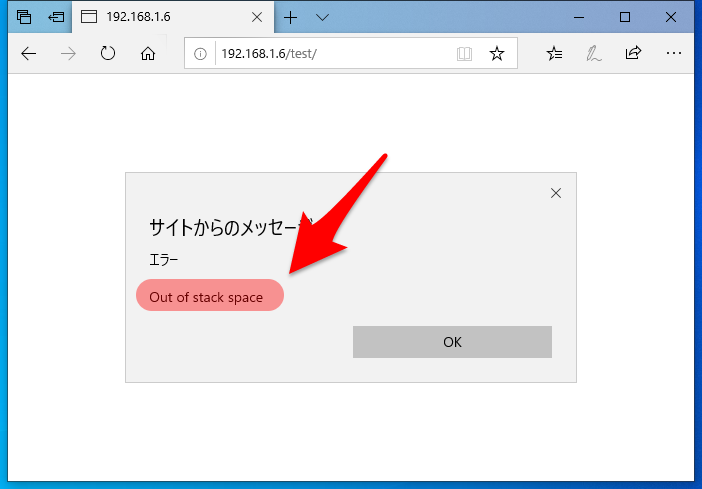Click the forward navigation arrow
Screen dimensions: 702x489
coord(68,54)
